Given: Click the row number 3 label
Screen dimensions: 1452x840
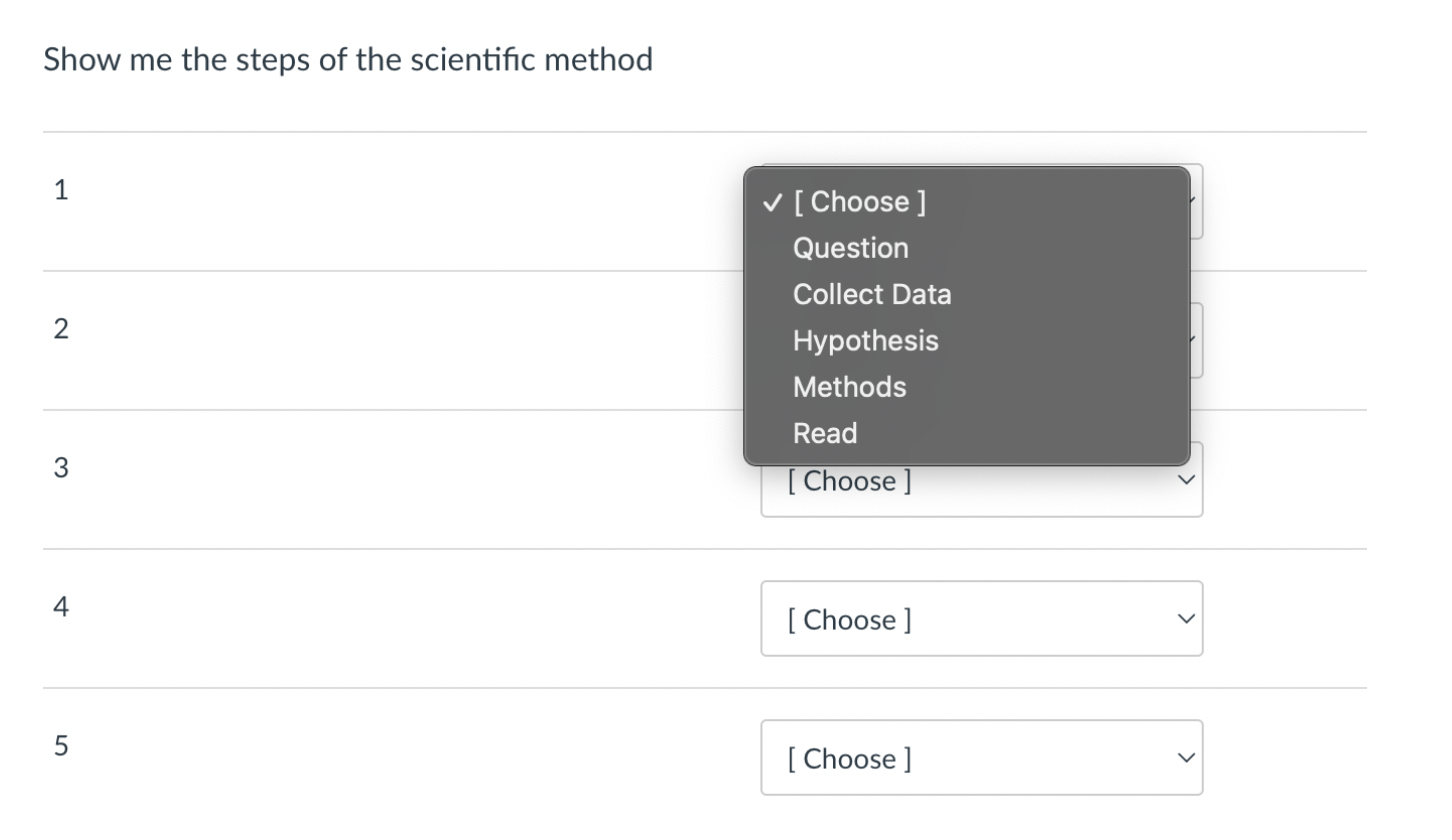Looking at the screenshot, I should [x=61, y=468].
